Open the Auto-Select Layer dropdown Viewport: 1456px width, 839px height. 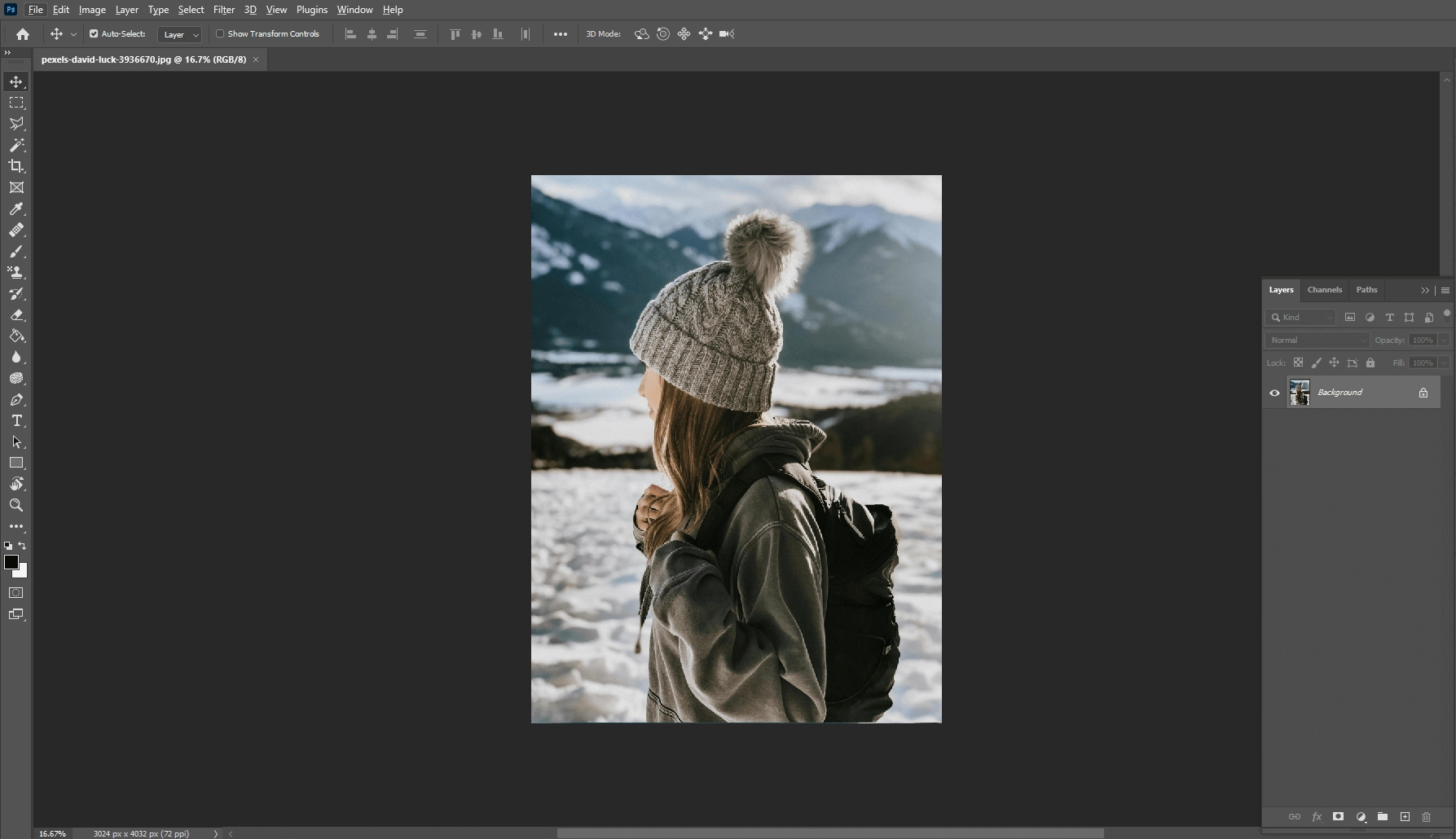click(x=180, y=34)
